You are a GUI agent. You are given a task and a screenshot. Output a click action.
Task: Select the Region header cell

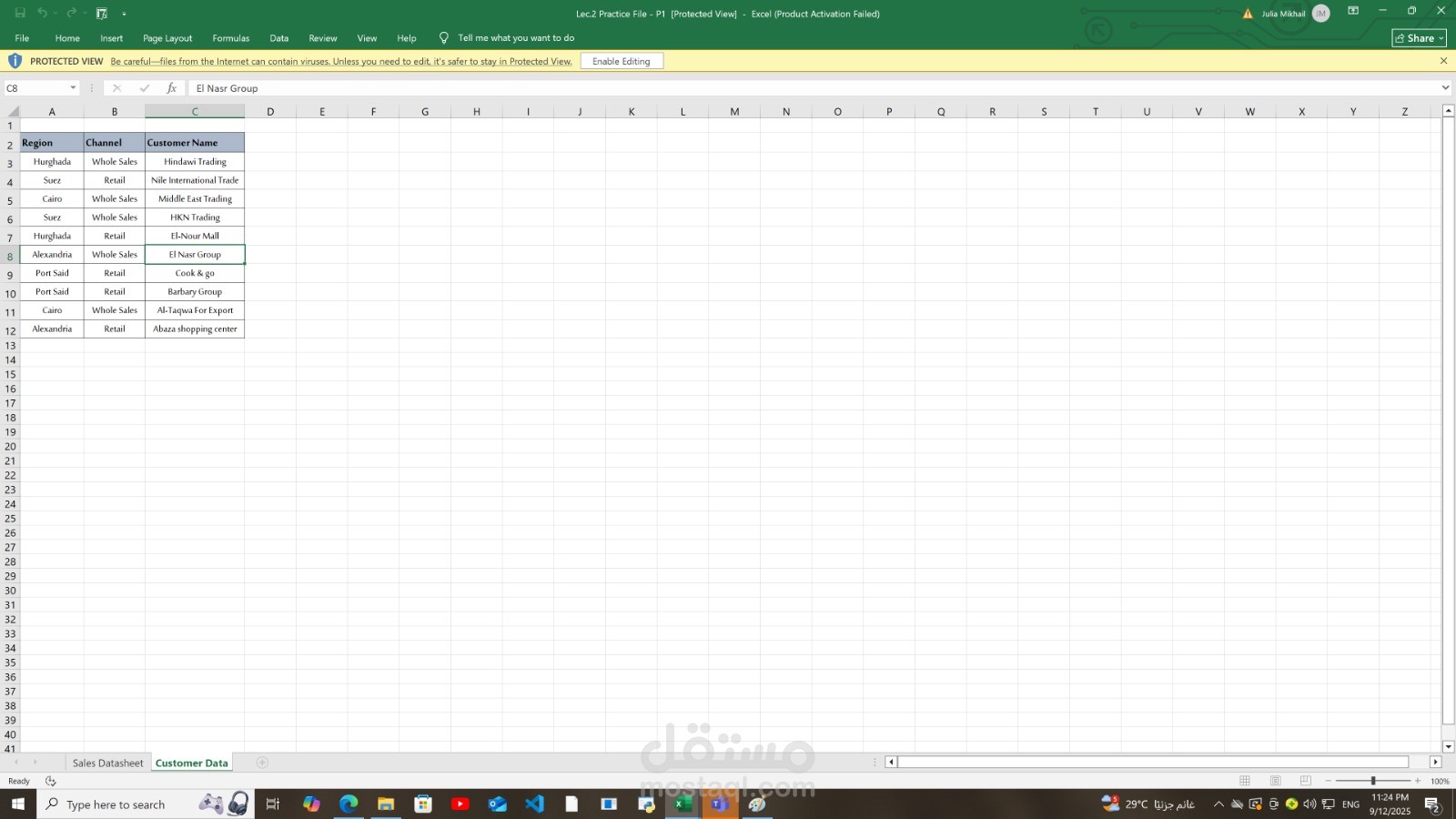tap(52, 143)
